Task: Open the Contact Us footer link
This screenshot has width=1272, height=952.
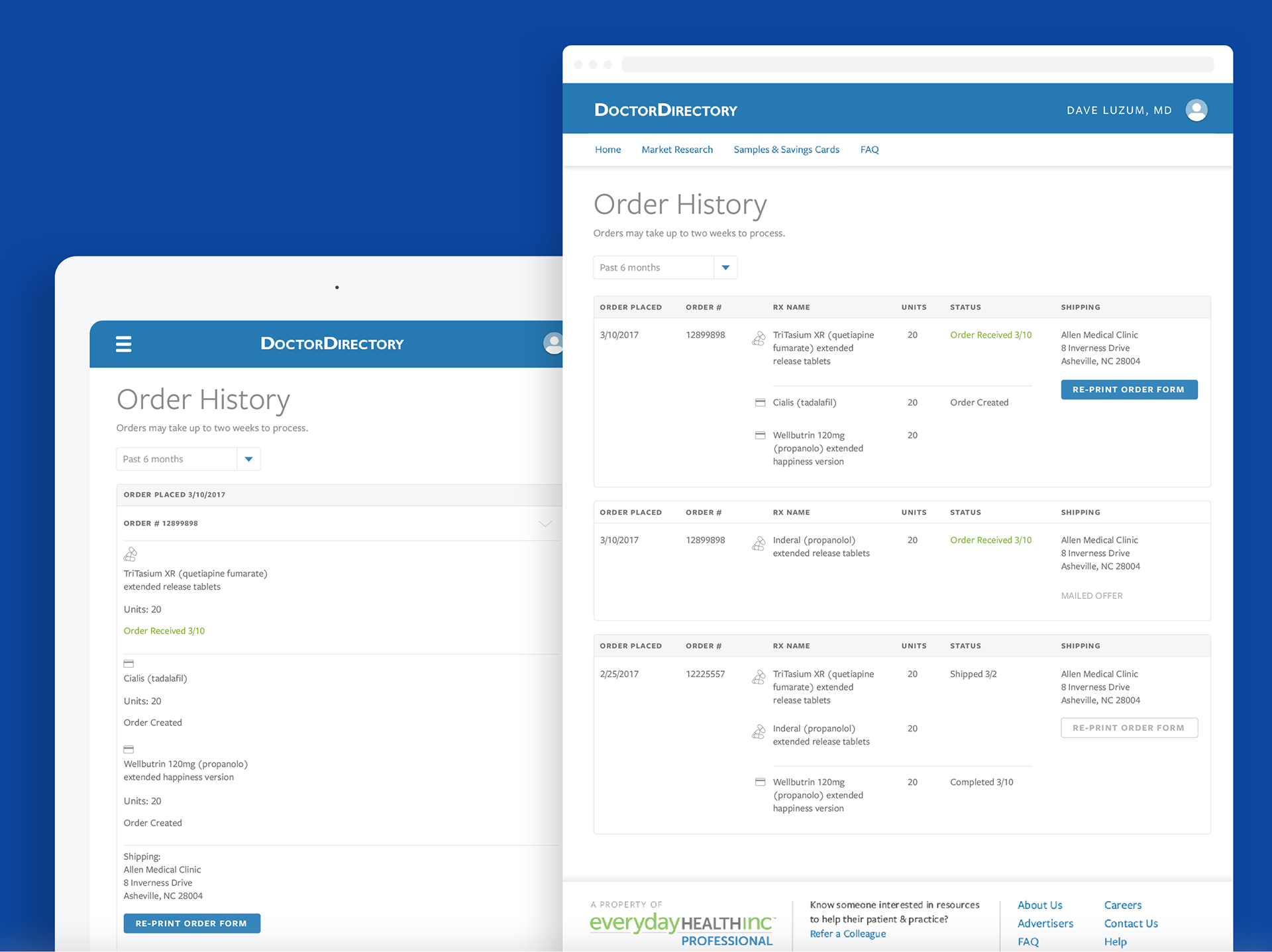Action: 1131,924
